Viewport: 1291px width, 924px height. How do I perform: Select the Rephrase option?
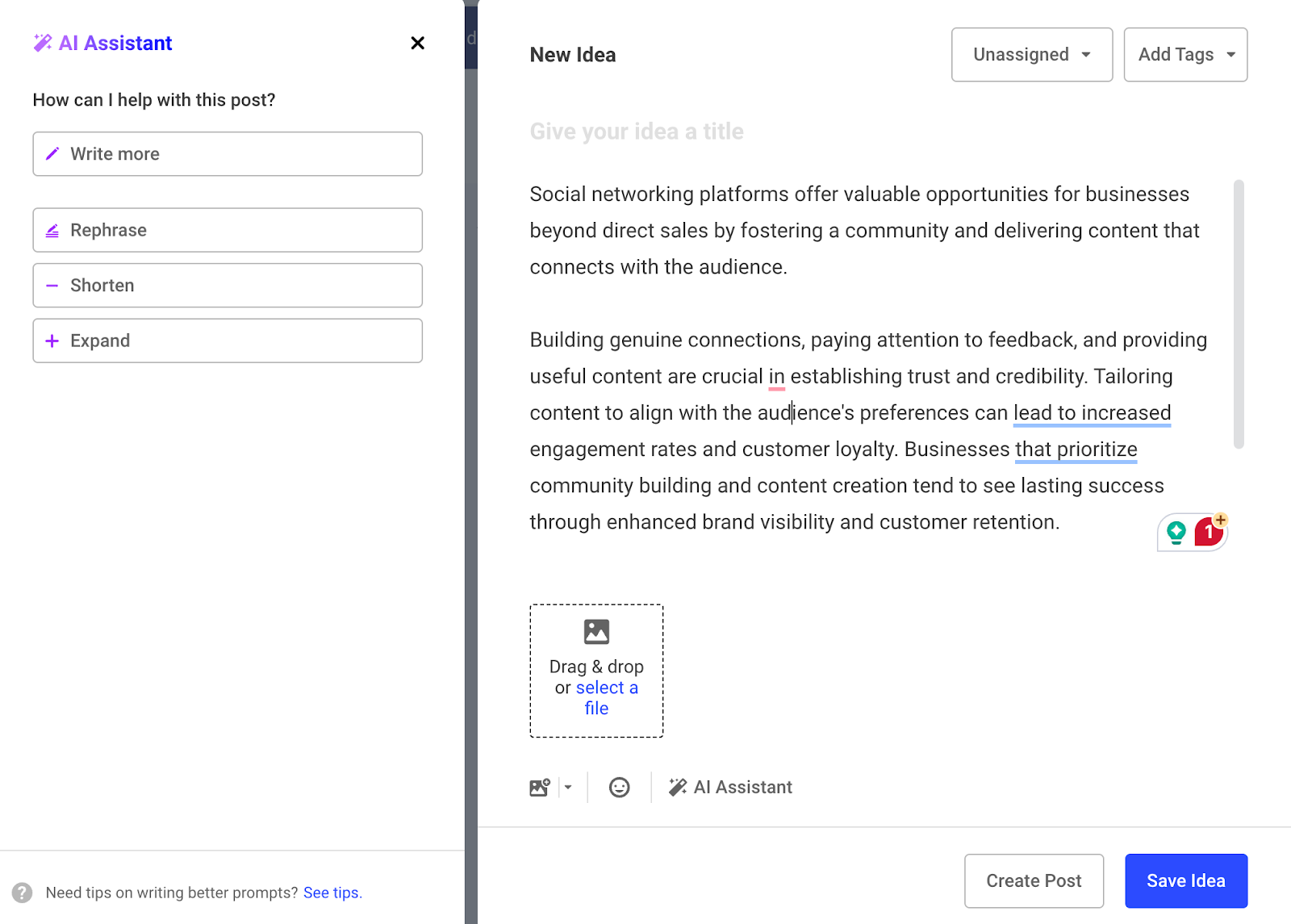tap(228, 230)
